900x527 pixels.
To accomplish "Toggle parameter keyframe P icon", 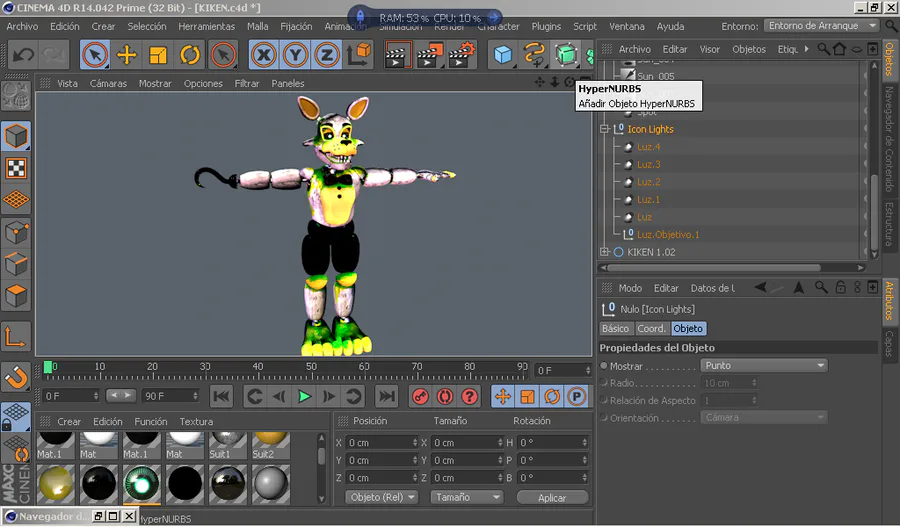I will click(x=576, y=397).
